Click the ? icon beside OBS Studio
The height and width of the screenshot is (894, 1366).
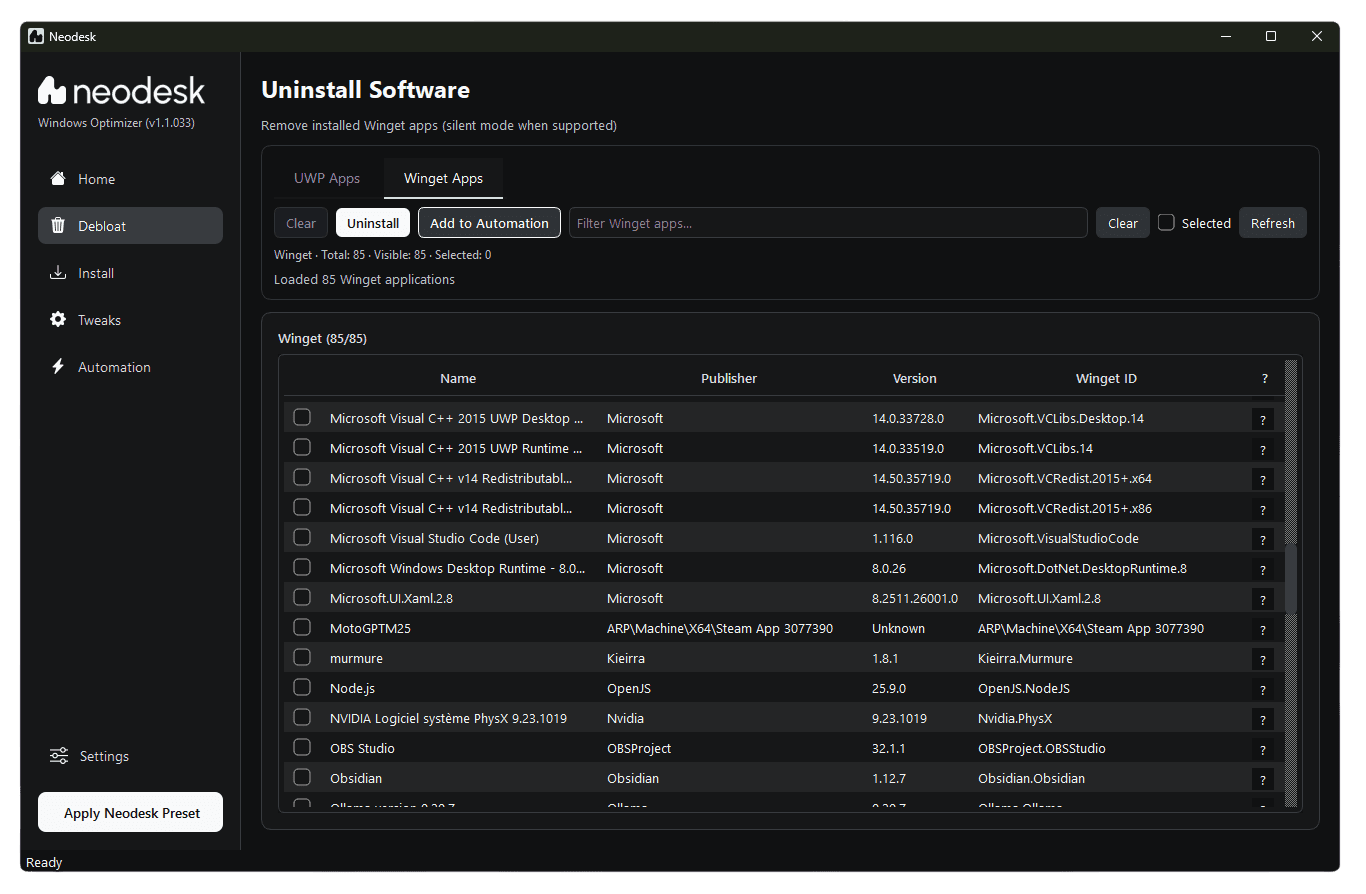coord(1262,749)
